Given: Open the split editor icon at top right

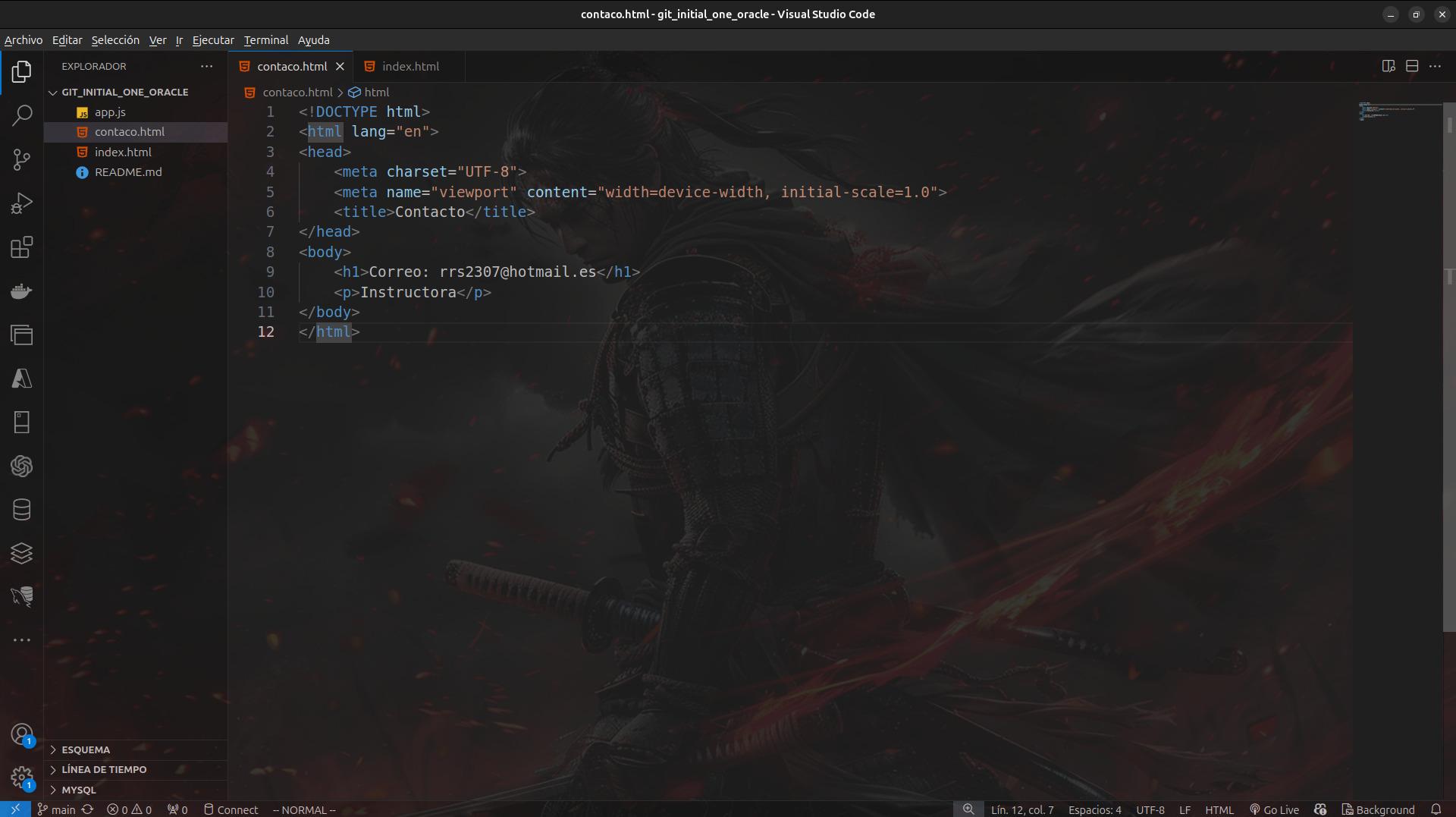Looking at the screenshot, I should click(1389, 66).
